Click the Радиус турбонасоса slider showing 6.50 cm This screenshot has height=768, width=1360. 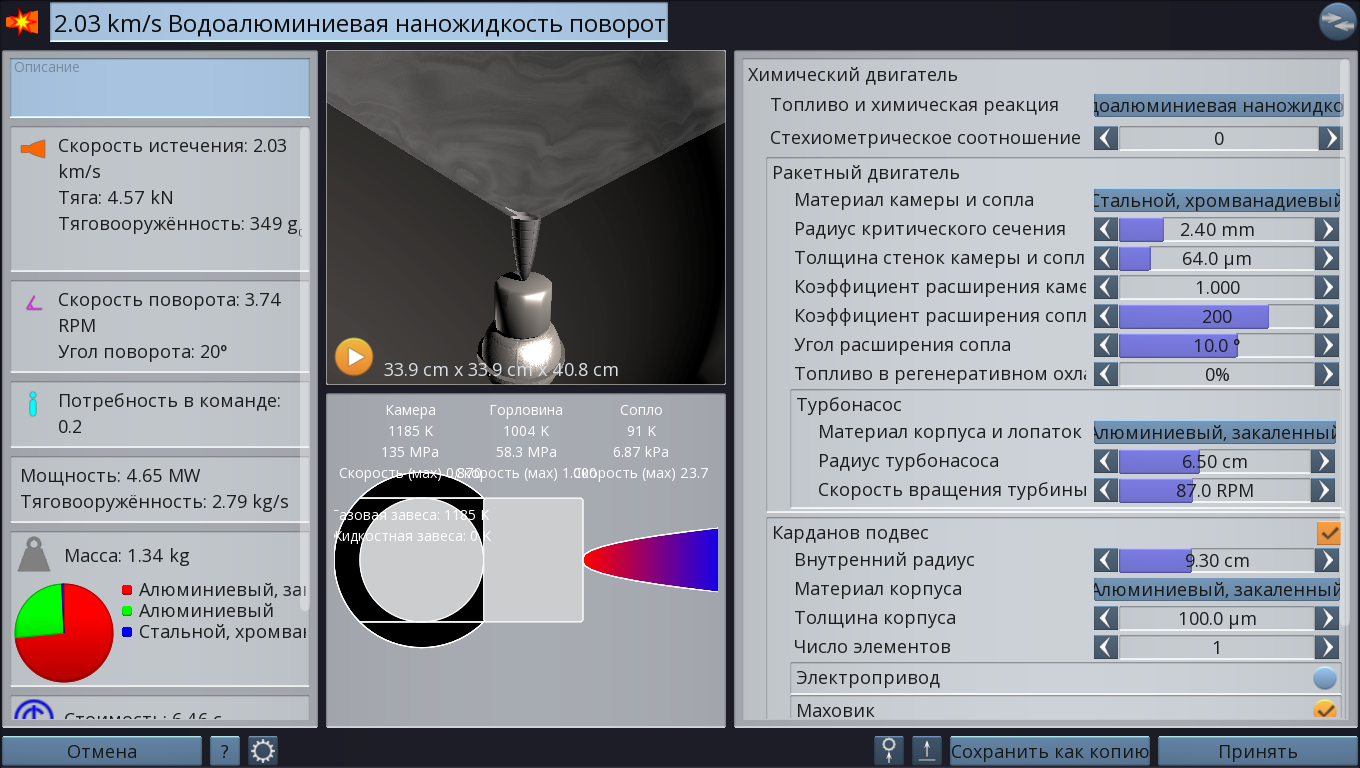tap(1214, 462)
